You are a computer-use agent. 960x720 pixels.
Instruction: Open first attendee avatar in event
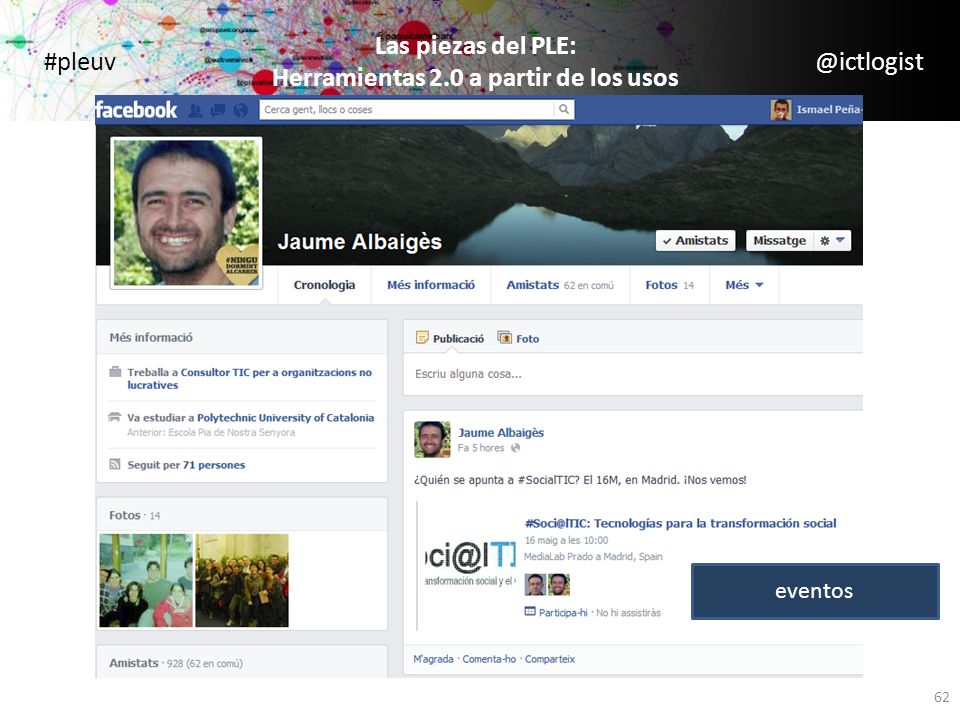point(535,584)
